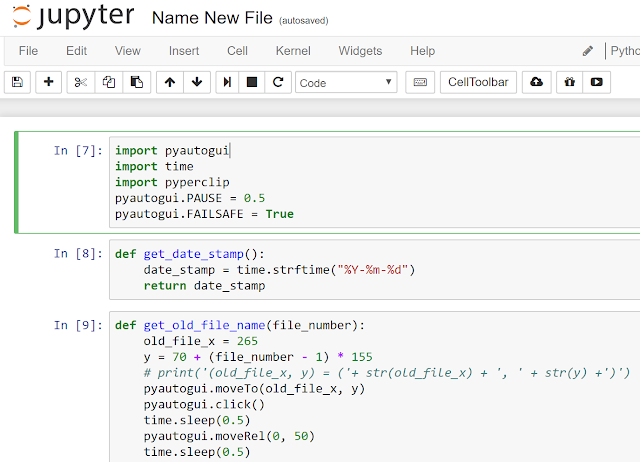640x462 pixels.
Task: Copy selected cells icon
Action: [109, 82]
